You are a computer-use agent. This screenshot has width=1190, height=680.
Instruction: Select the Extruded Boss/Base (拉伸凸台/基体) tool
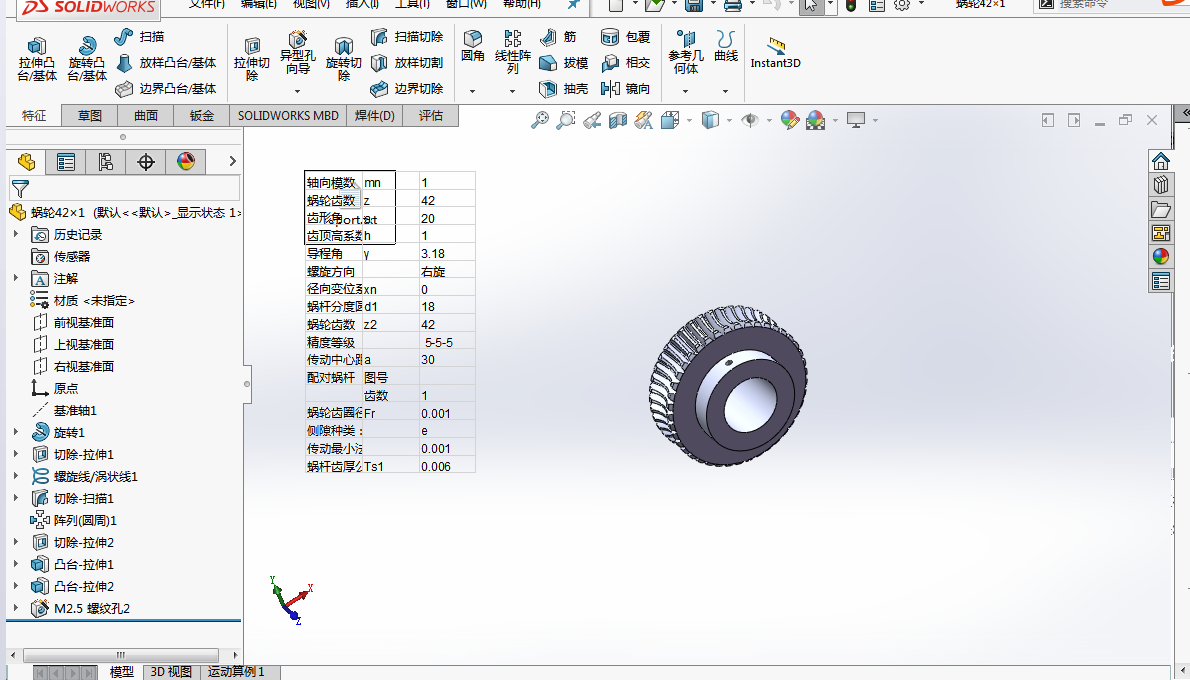tap(37, 58)
